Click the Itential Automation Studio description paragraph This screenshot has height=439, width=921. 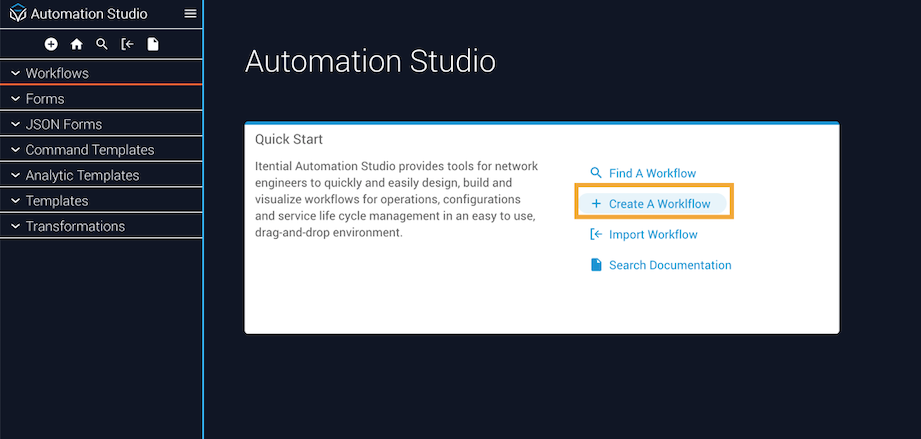coord(396,199)
